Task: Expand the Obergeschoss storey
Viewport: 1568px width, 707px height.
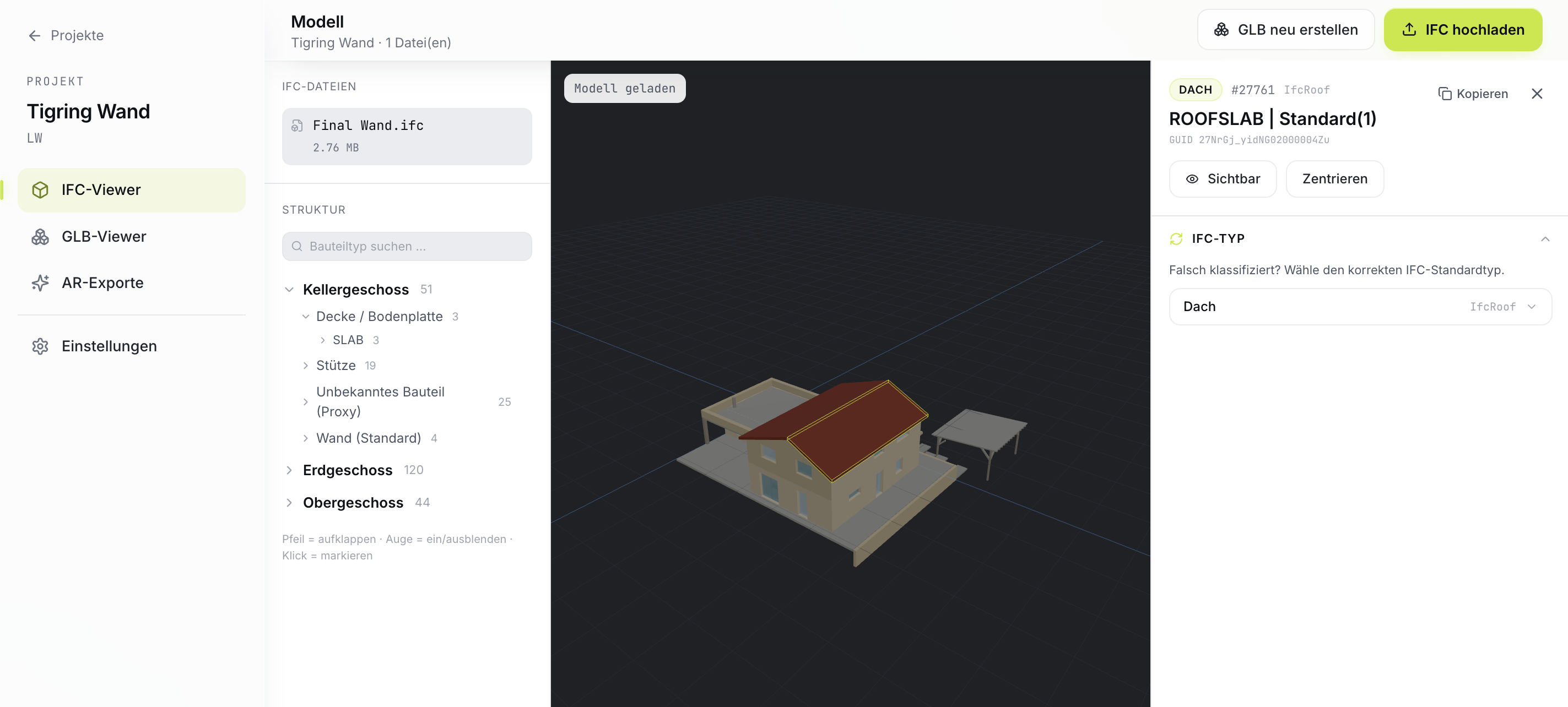Action: click(289, 503)
